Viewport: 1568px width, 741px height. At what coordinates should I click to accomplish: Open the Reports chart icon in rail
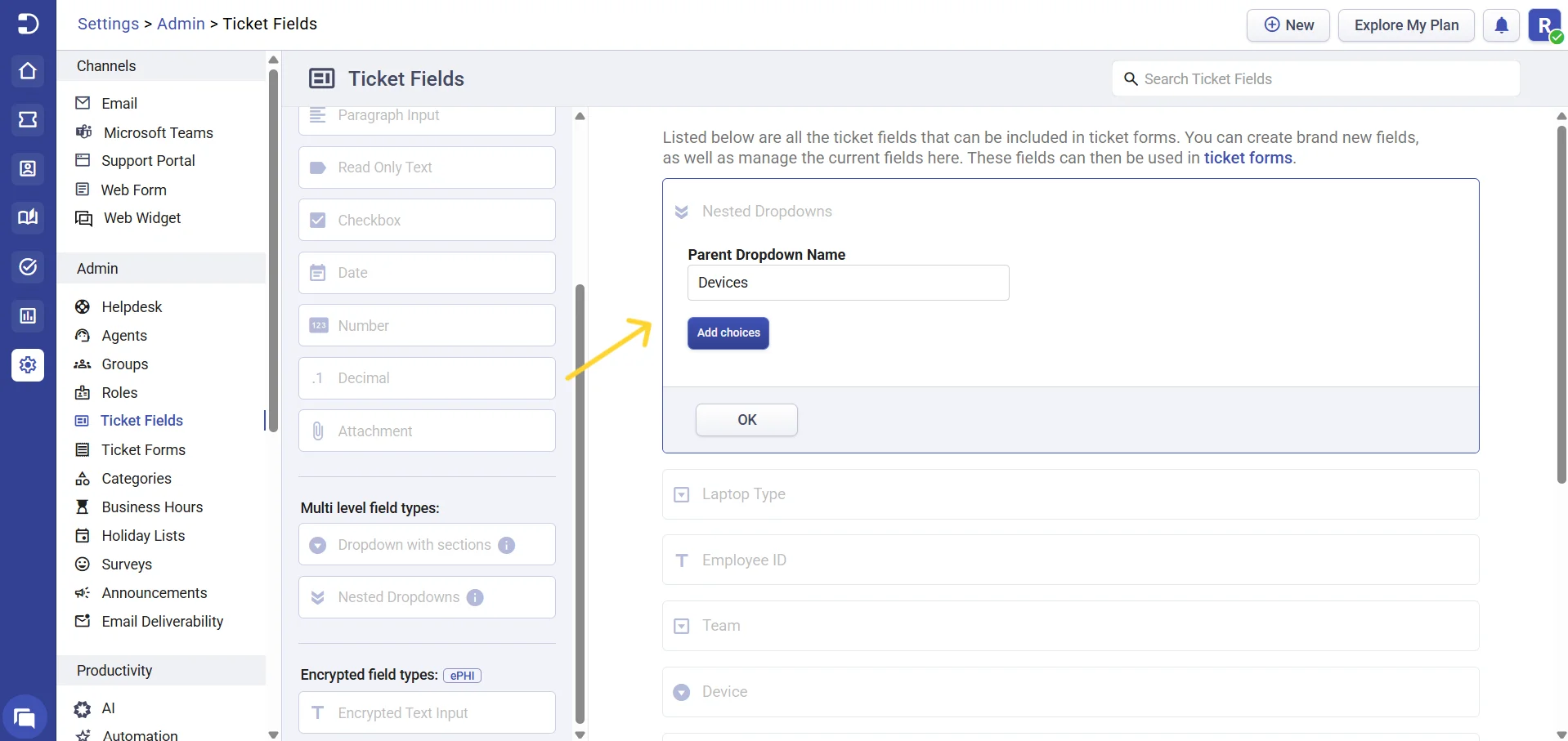tap(28, 316)
